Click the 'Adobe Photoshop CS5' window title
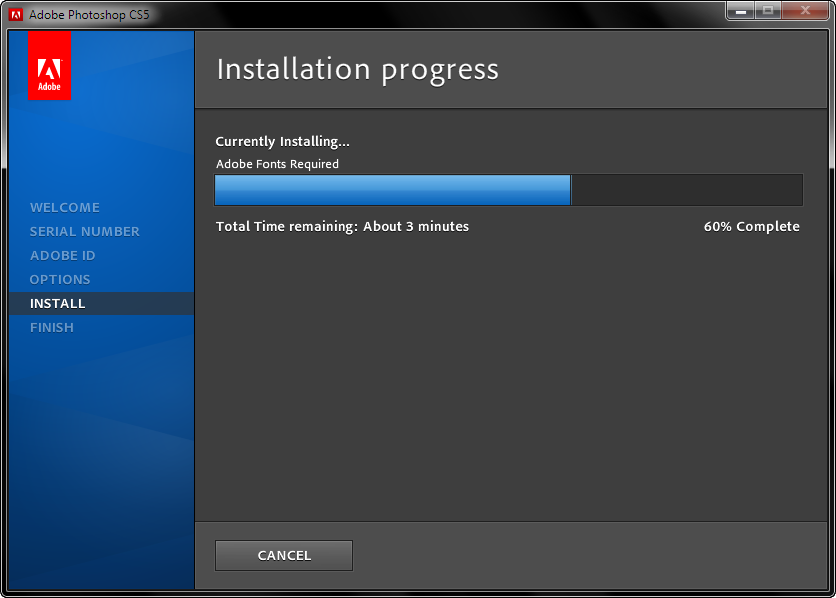Image resolution: width=836 pixels, height=598 pixels. click(89, 15)
